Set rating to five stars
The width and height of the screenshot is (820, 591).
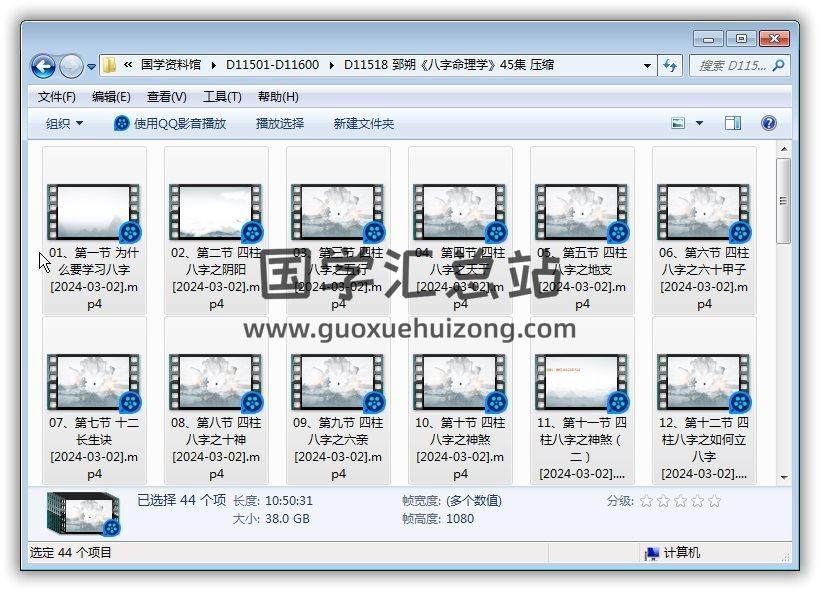pyautogui.click(x=714, y=501)
